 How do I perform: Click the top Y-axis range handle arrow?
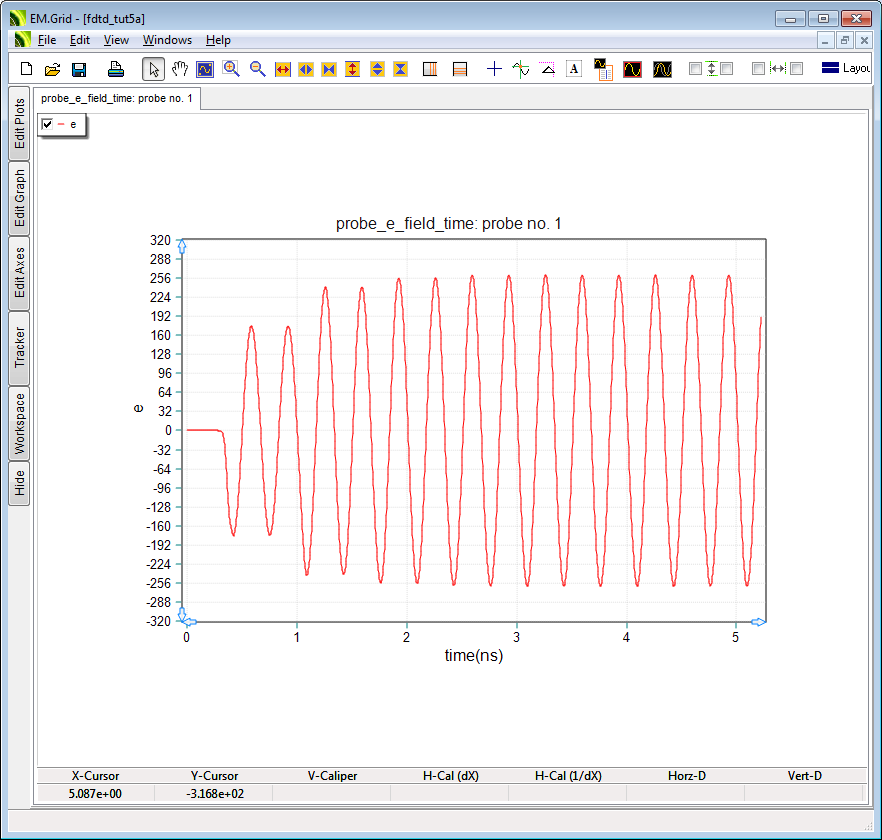point(181,245)
